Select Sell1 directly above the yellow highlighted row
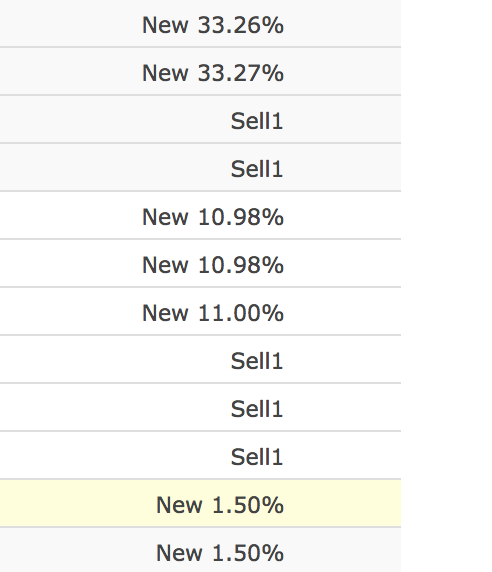 coord(257,457)
